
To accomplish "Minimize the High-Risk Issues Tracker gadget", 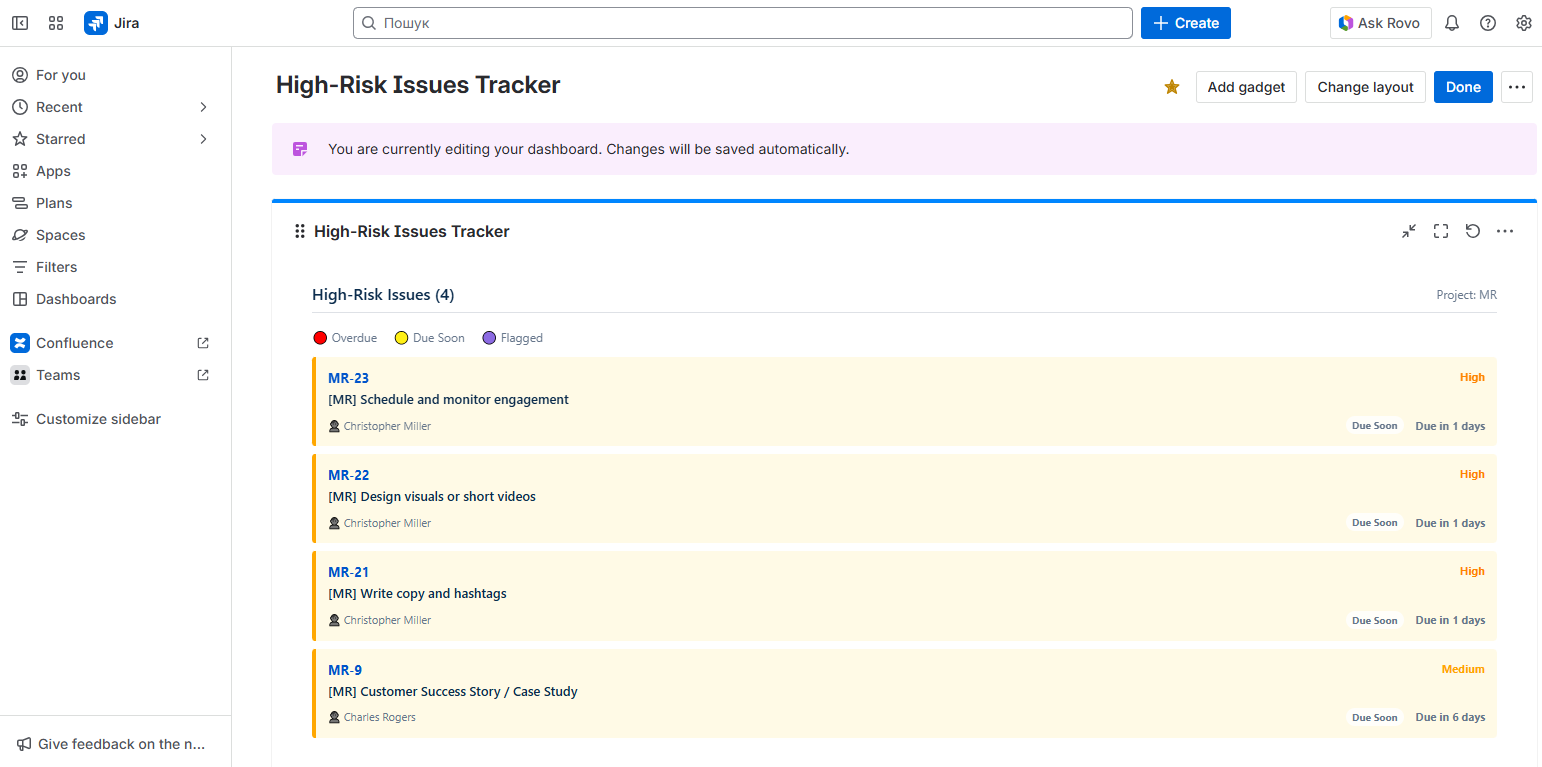I will click(x=1409, y=231).
